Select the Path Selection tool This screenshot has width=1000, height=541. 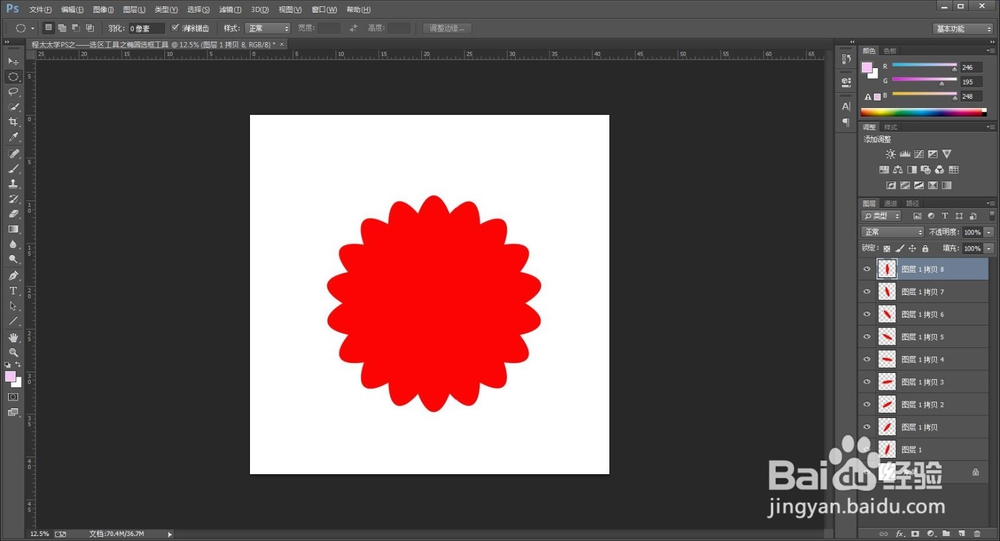pyautogui.click(x=13, y=306)
